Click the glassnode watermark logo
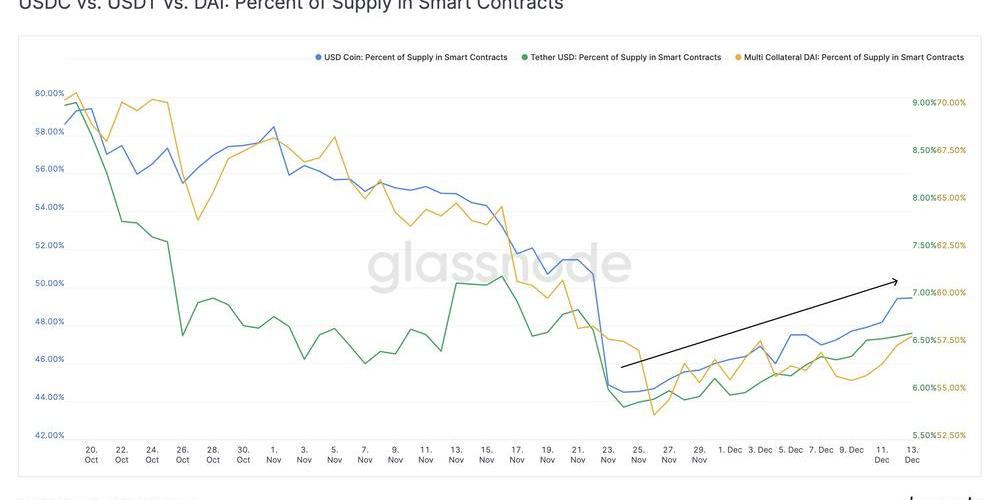1000x500 pixels. [499, 267]
